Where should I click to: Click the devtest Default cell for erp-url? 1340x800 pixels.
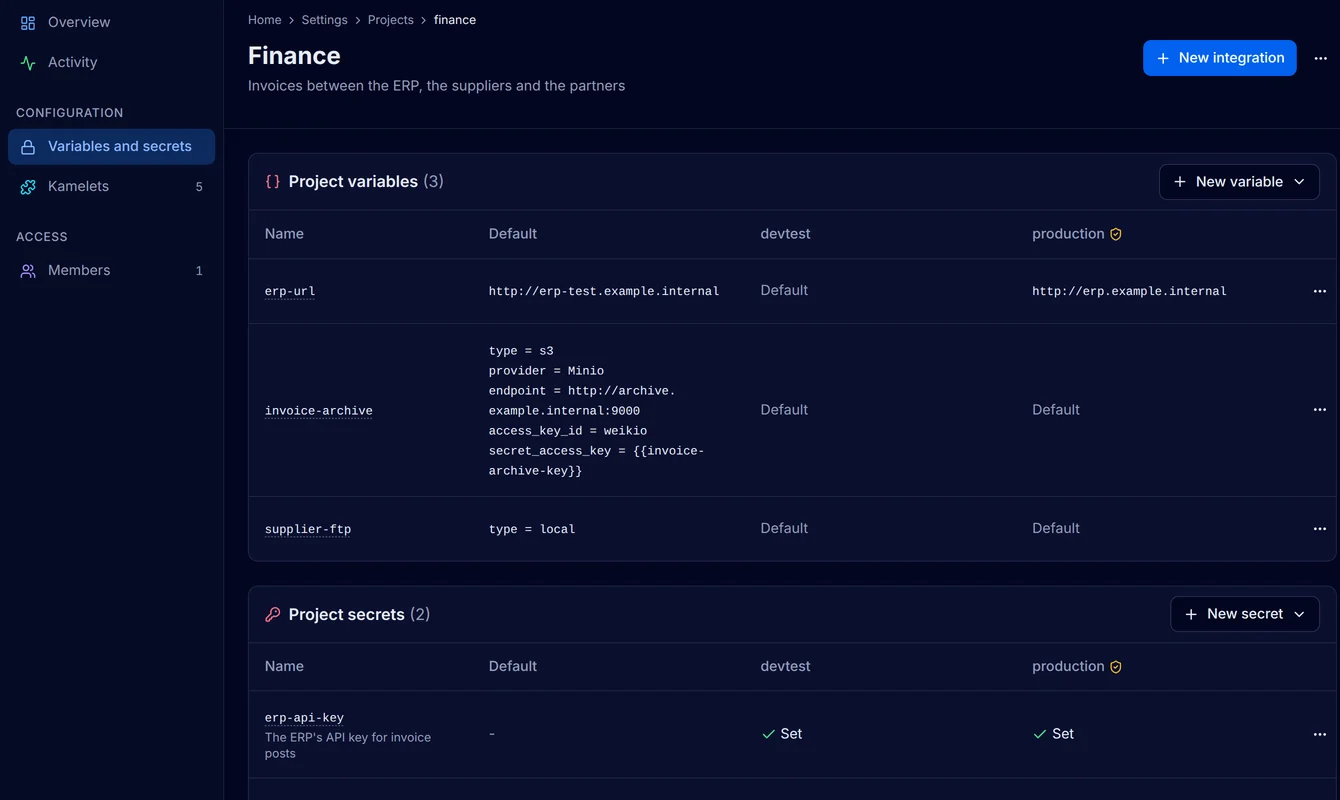pyautogui.click(x=784, y=290)
